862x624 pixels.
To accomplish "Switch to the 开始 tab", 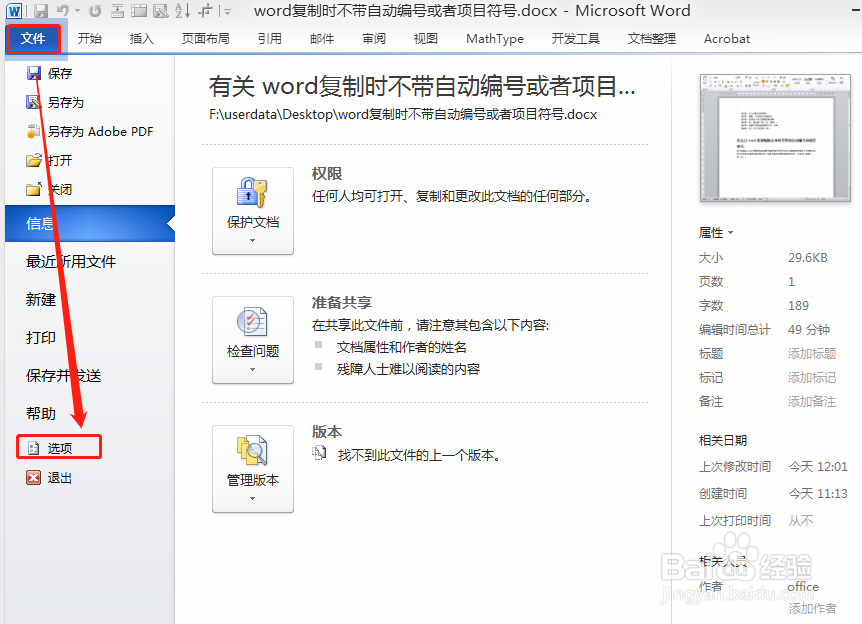I will click(89, 38).
